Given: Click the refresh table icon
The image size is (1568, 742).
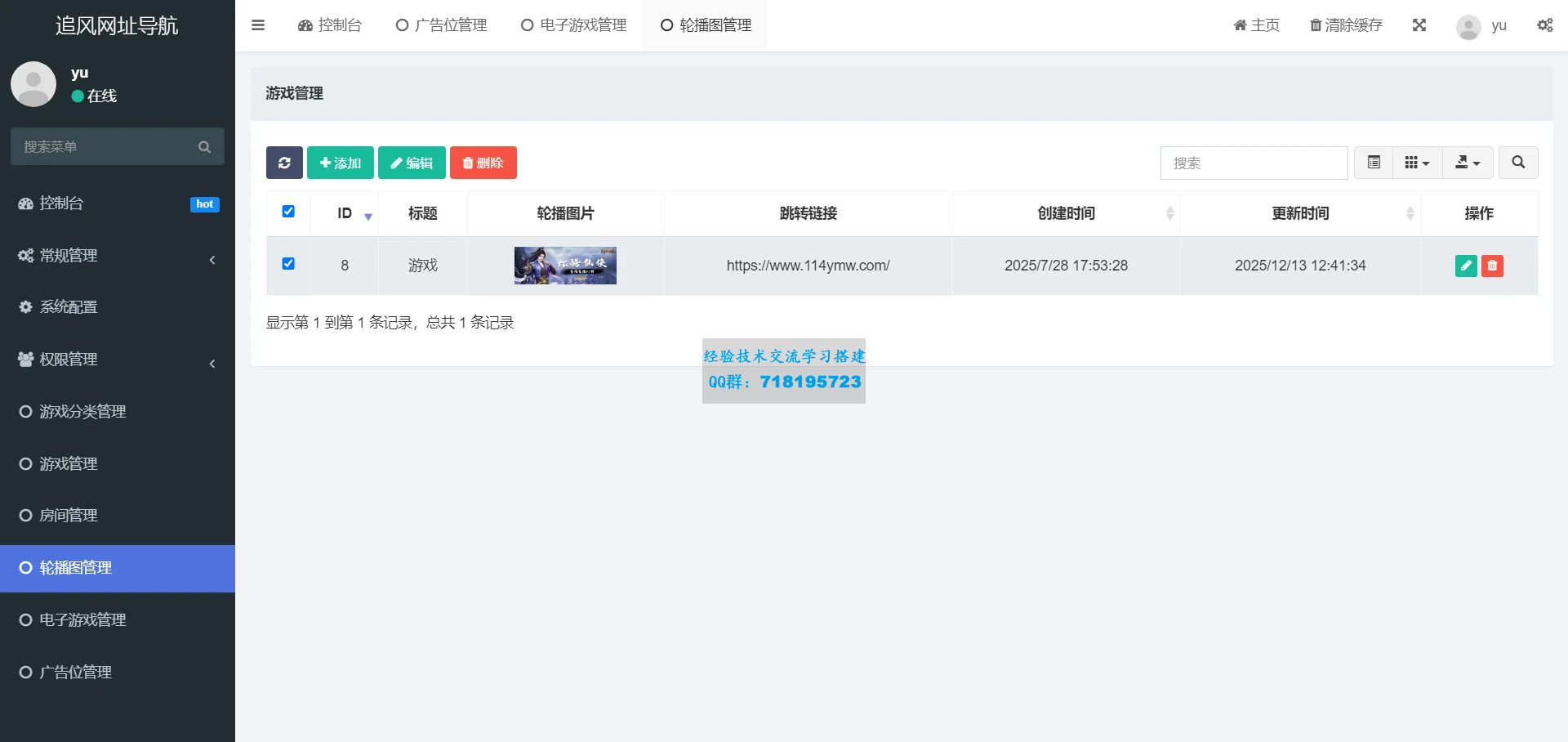Looking at the screenshot, I should [x=283, y=163].
